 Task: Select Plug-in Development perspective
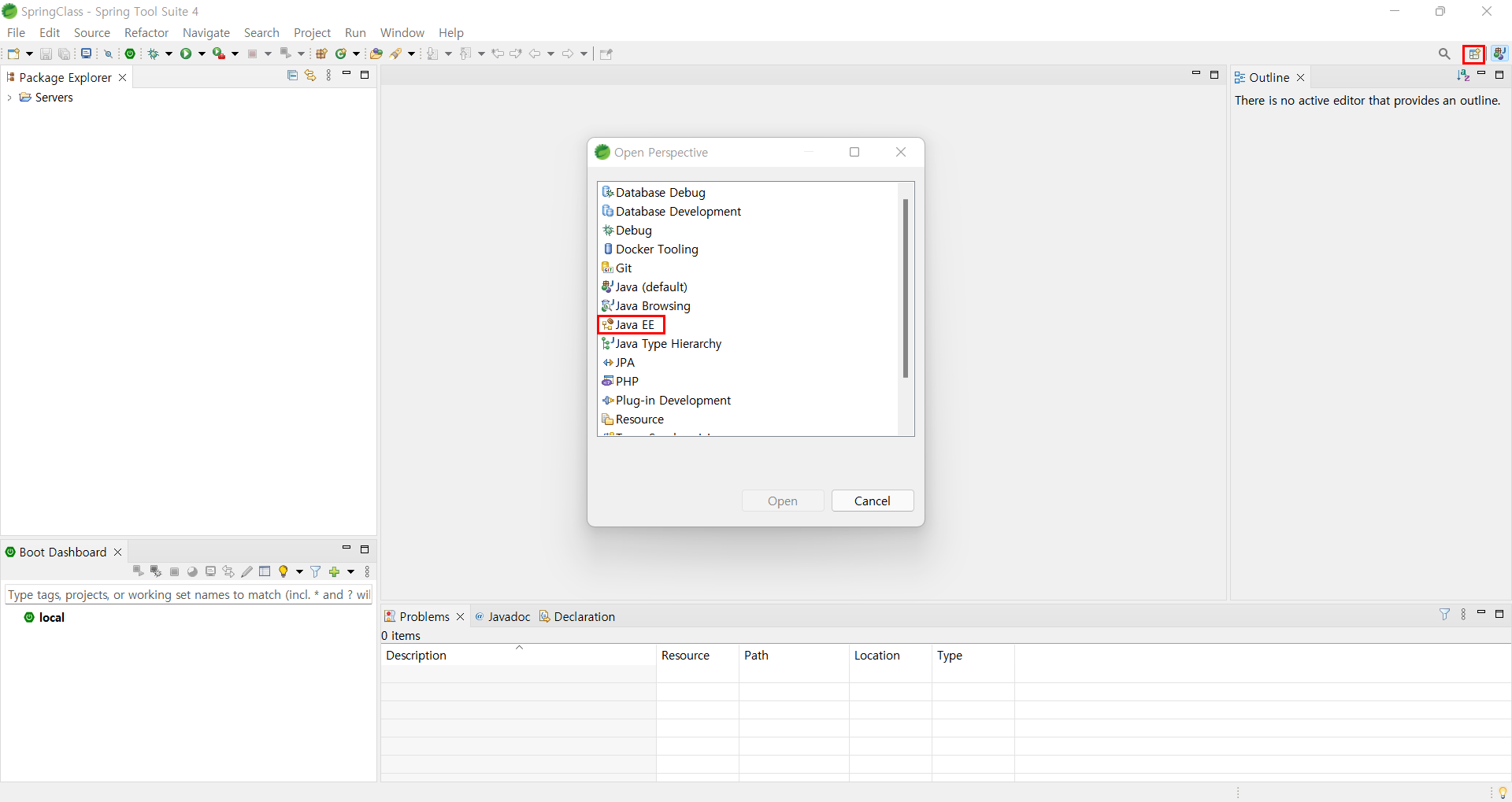(666, 400)
